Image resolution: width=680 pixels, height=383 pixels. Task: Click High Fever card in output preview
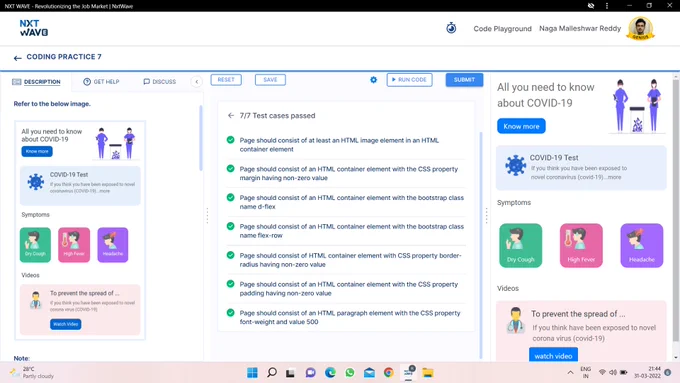[x=581, y=246]
